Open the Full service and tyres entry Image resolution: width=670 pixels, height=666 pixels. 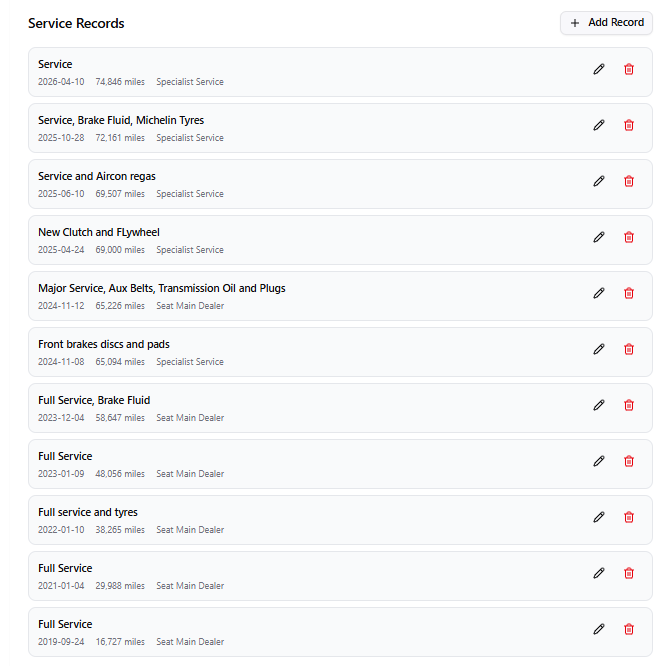(340, 520)
